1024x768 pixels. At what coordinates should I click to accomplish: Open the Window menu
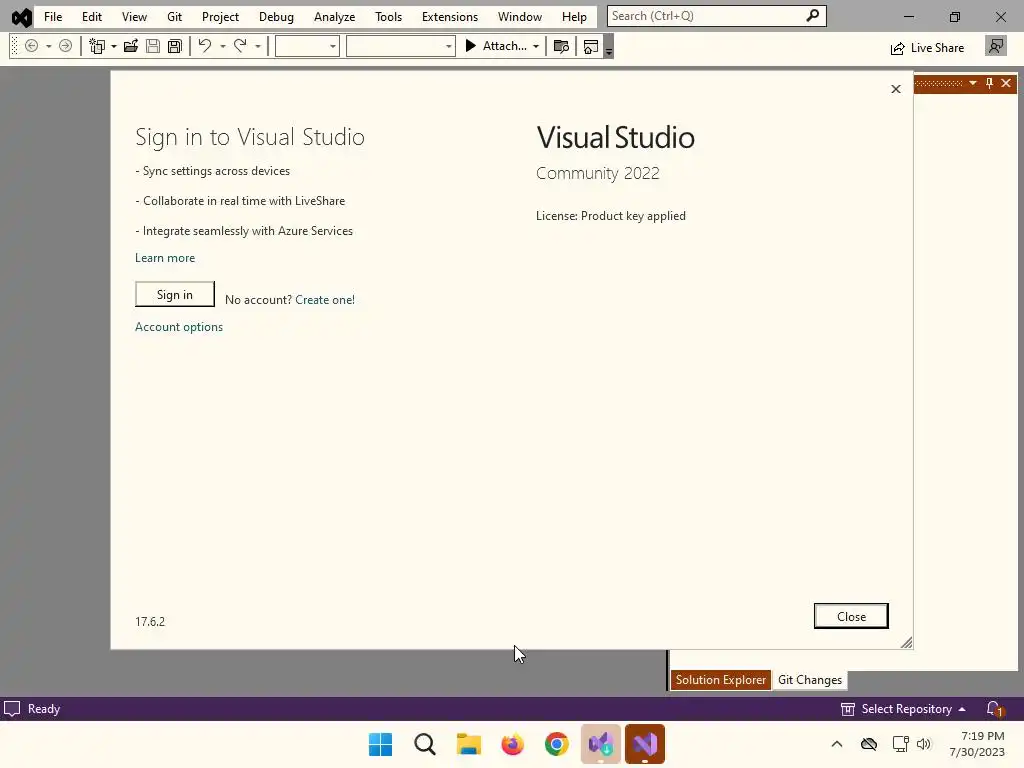[520, 16]
